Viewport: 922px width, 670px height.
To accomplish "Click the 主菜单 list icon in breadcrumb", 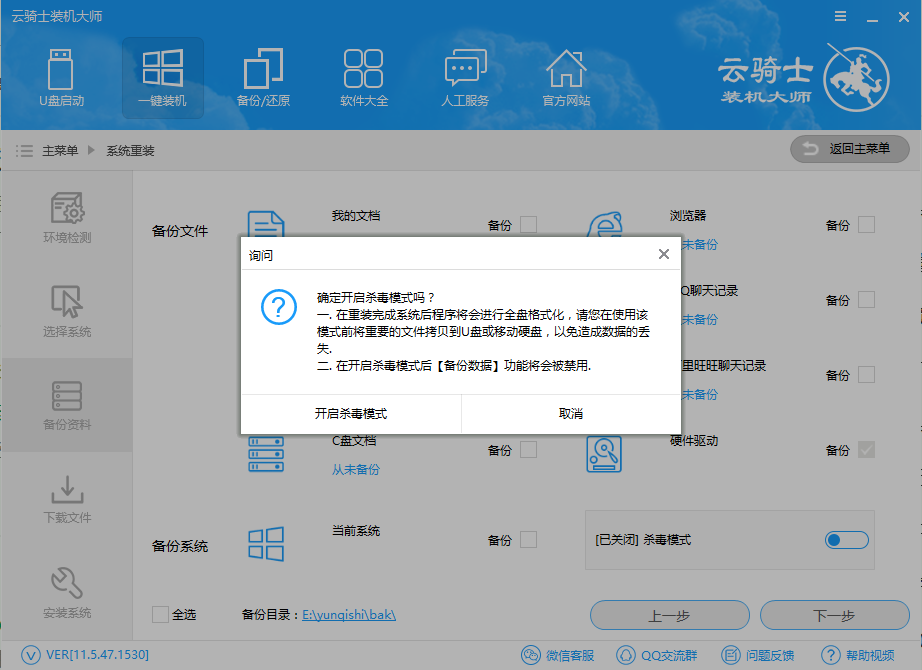I will tap(24, 151).
